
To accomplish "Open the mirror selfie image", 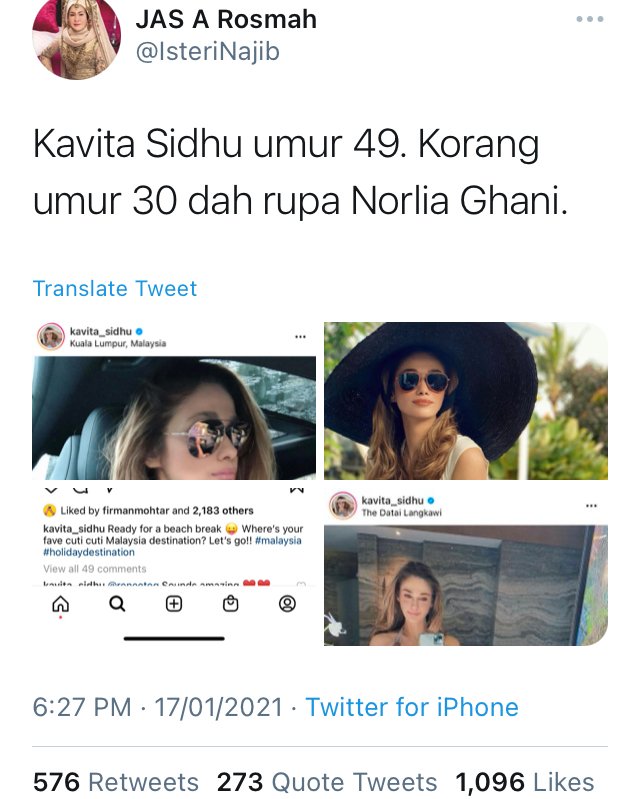I will point(466,585).
